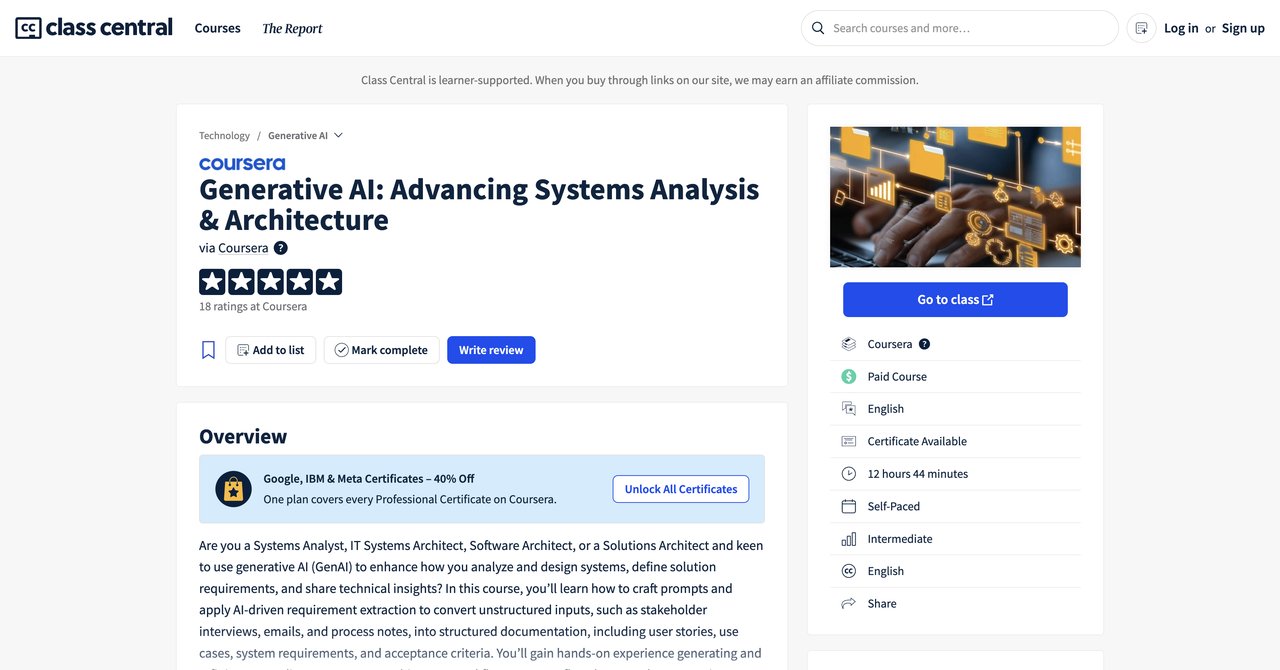The image size is (1280, 670).
Task: Click Sign up
Action: 1243,28
